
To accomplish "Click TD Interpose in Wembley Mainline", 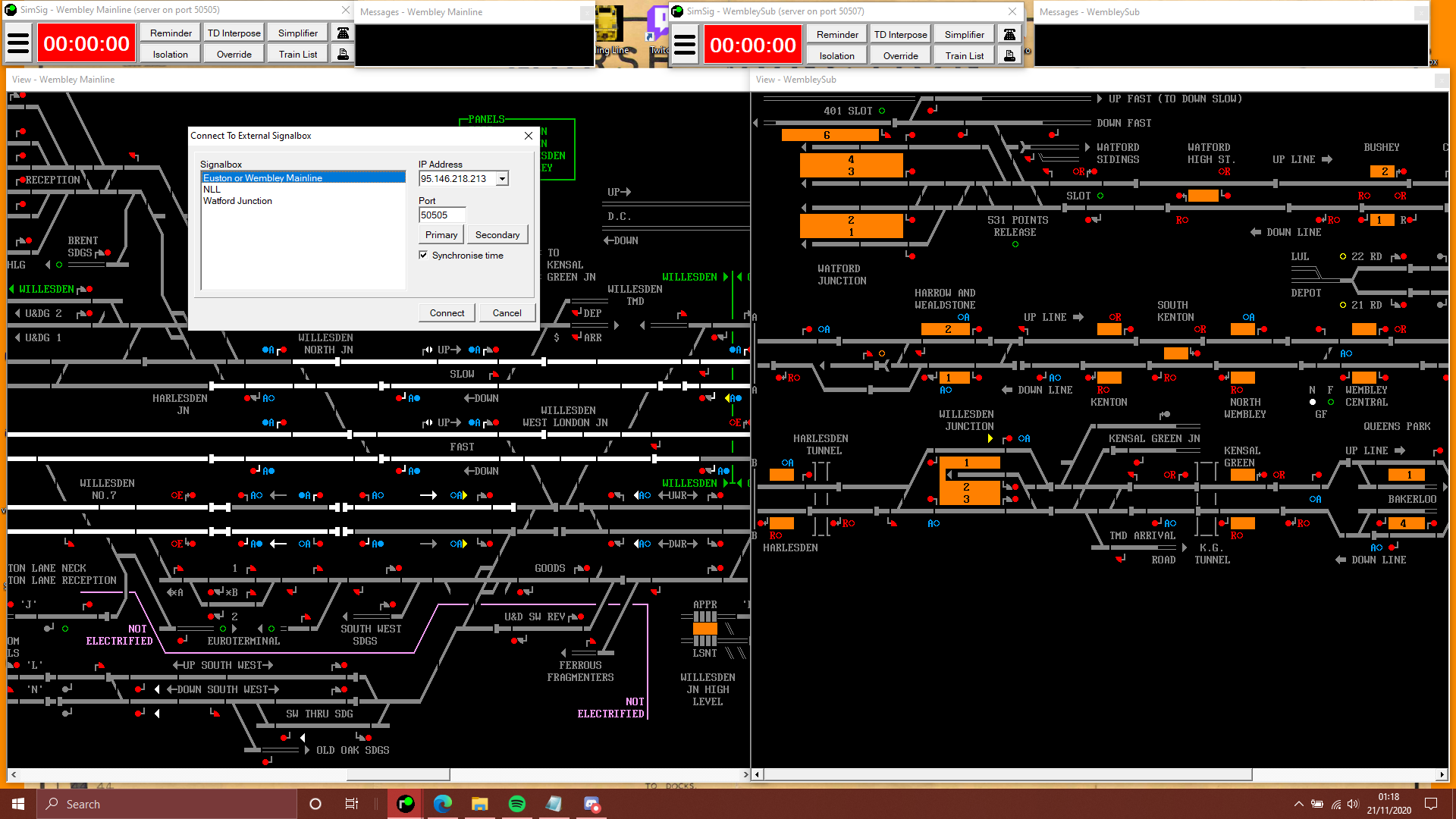I will 234,33.
